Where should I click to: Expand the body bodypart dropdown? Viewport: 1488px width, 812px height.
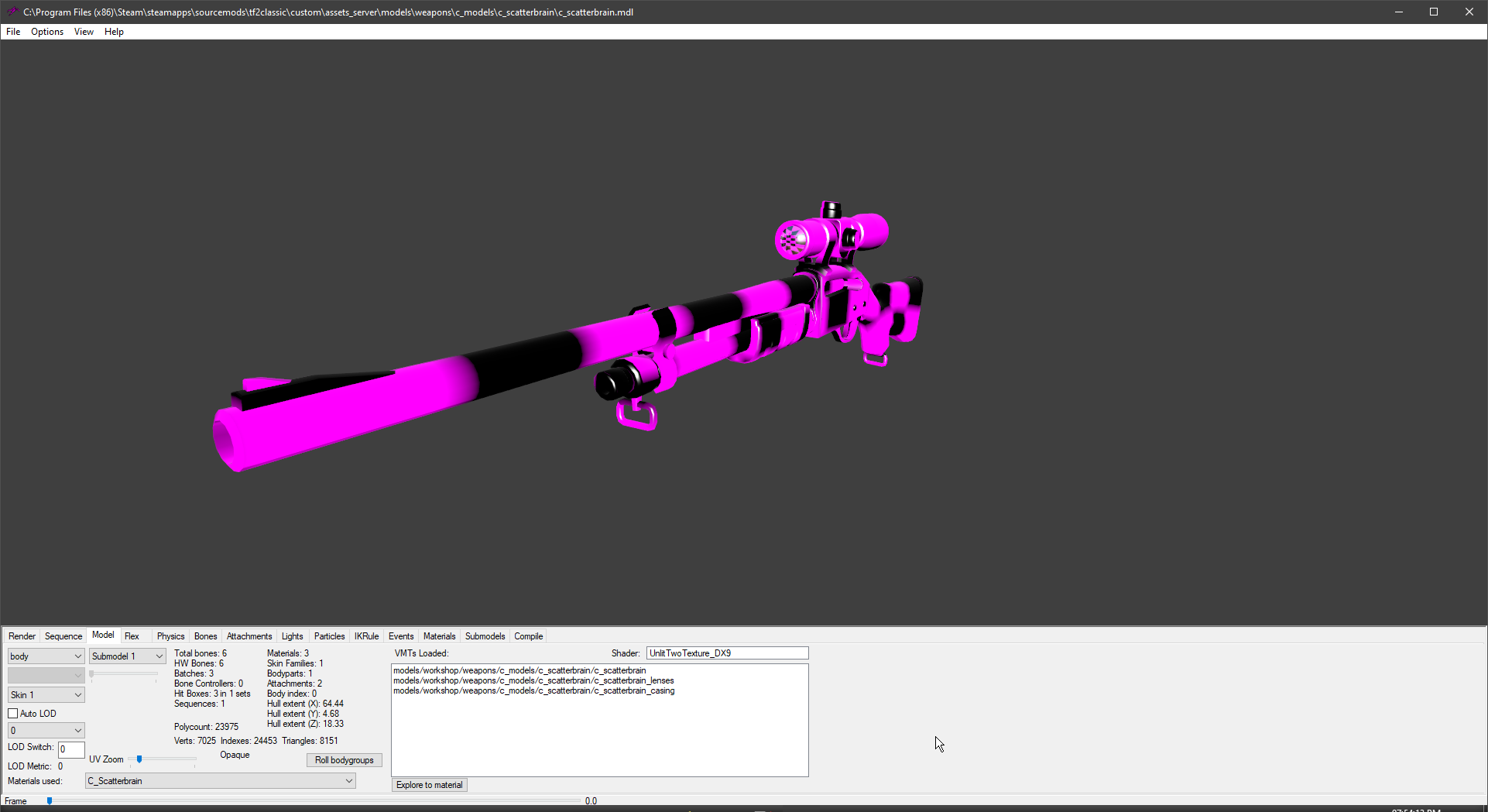tap(46, 656)
